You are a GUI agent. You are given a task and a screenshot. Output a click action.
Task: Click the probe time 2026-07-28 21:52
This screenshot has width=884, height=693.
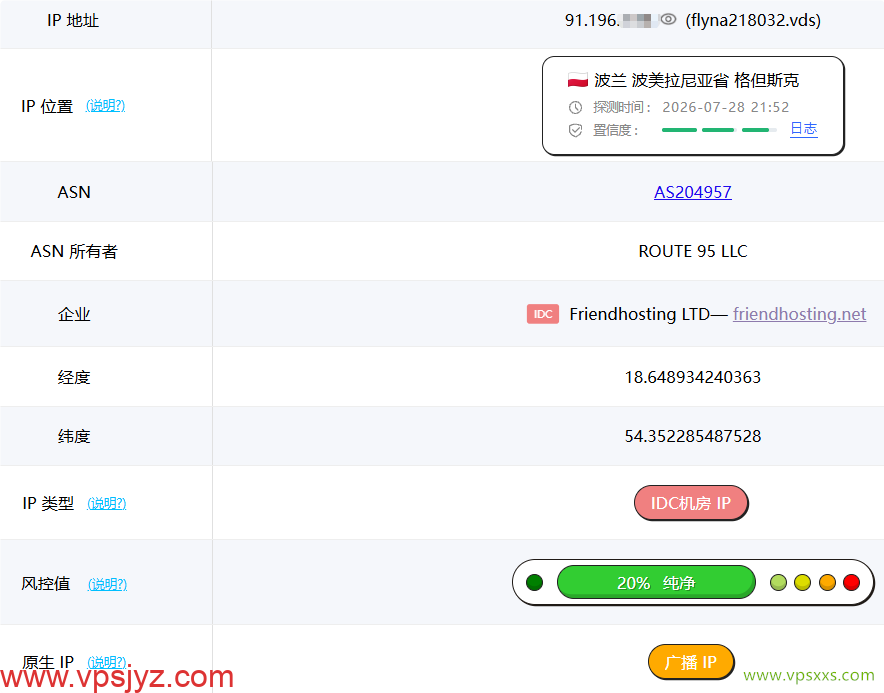coord(725,107)
